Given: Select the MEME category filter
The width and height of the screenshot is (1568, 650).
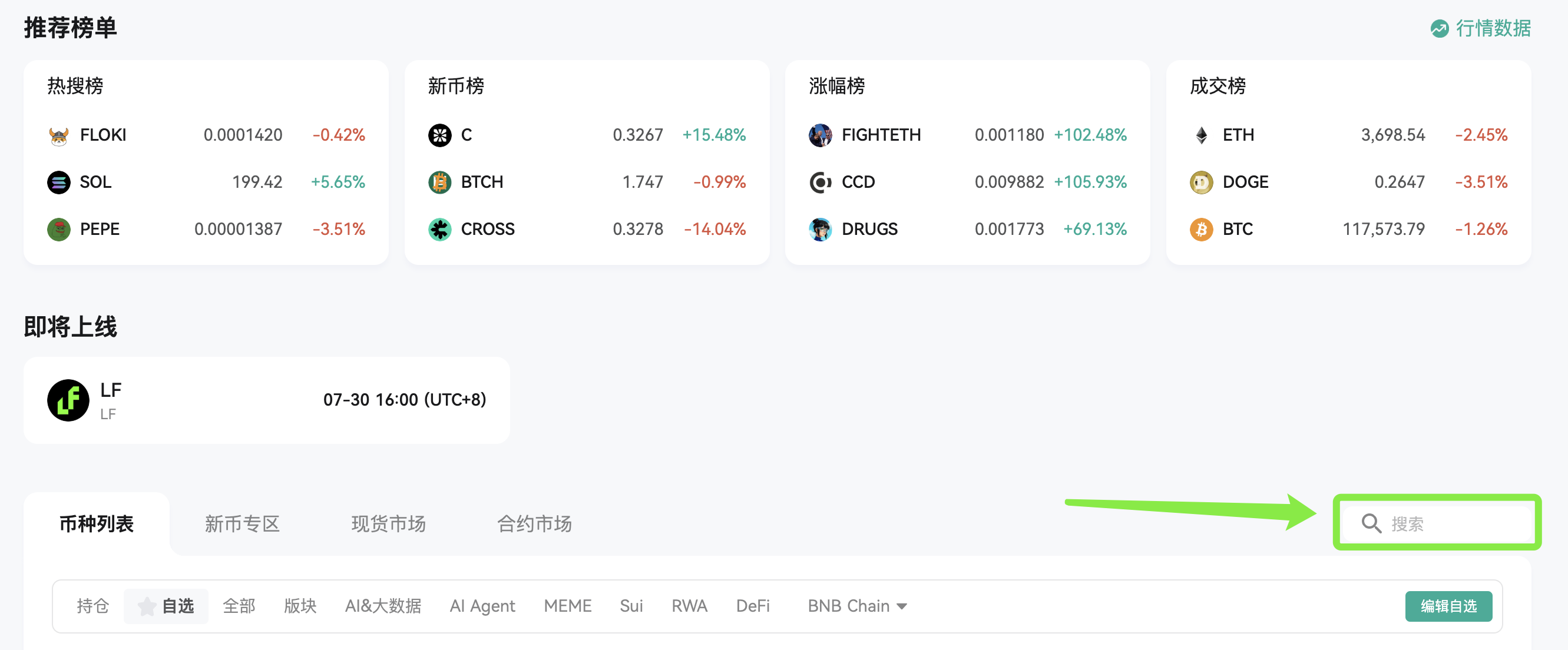Looking at the screenshot, I should click(567, 606).
